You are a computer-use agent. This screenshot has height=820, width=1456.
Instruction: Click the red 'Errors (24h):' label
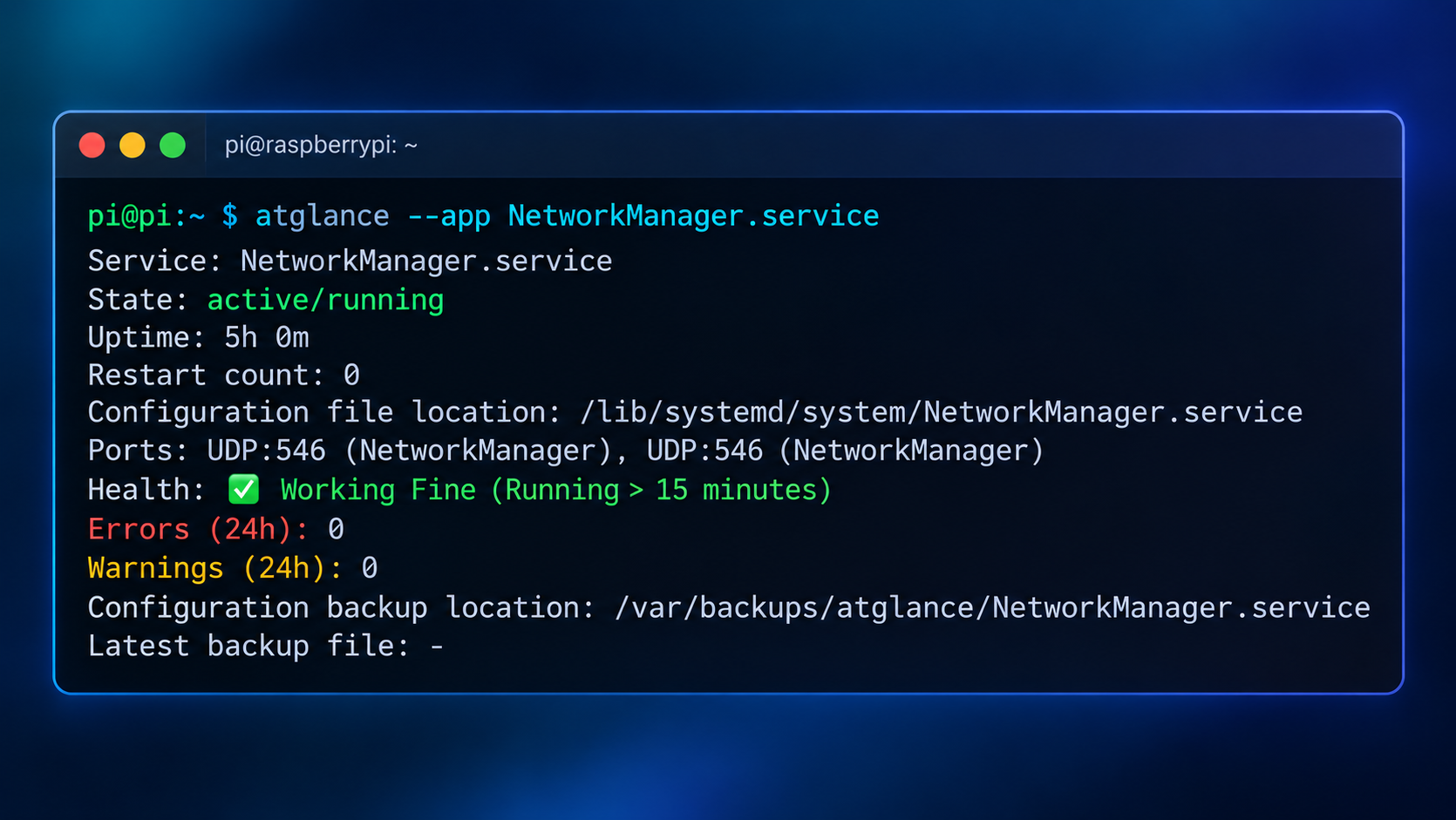pyautogui.click(x=198, y=529)
